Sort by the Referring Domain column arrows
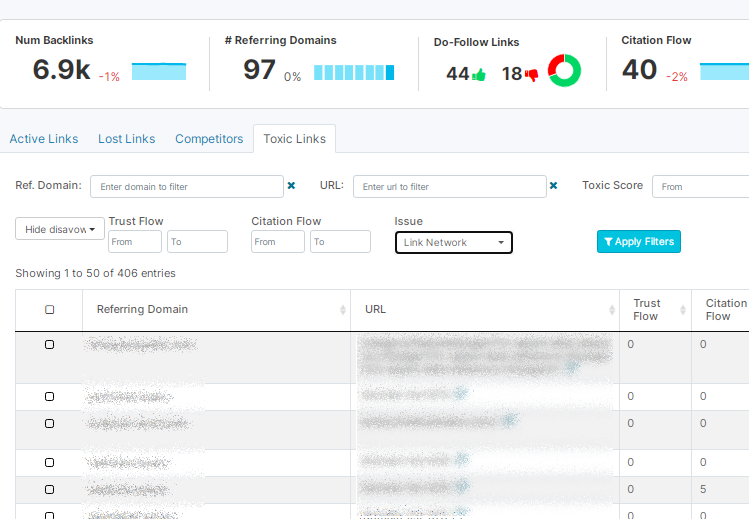The image size is (749, 519). click(342, 310)
